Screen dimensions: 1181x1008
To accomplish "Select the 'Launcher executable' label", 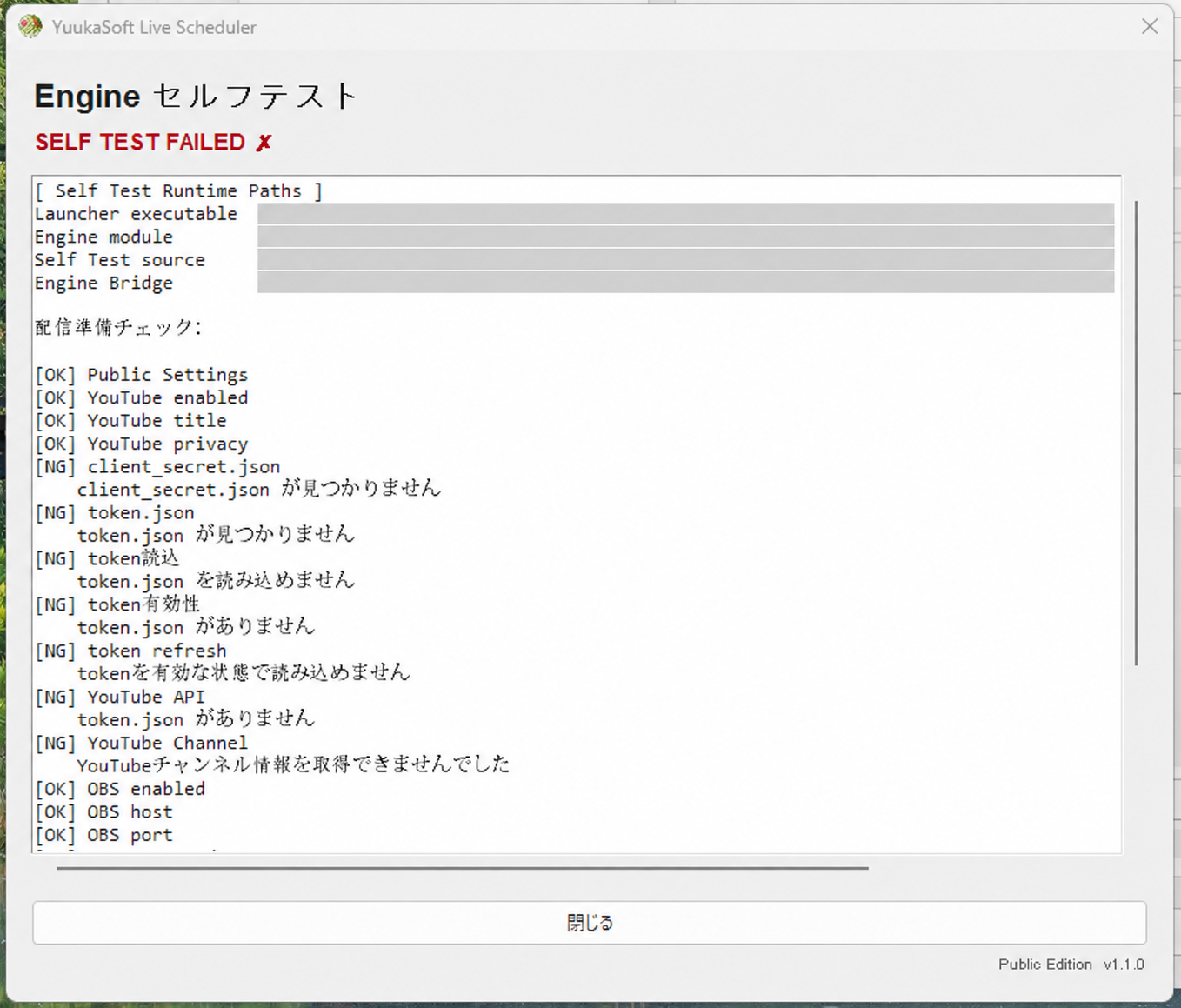I will (x=136, y=214).
